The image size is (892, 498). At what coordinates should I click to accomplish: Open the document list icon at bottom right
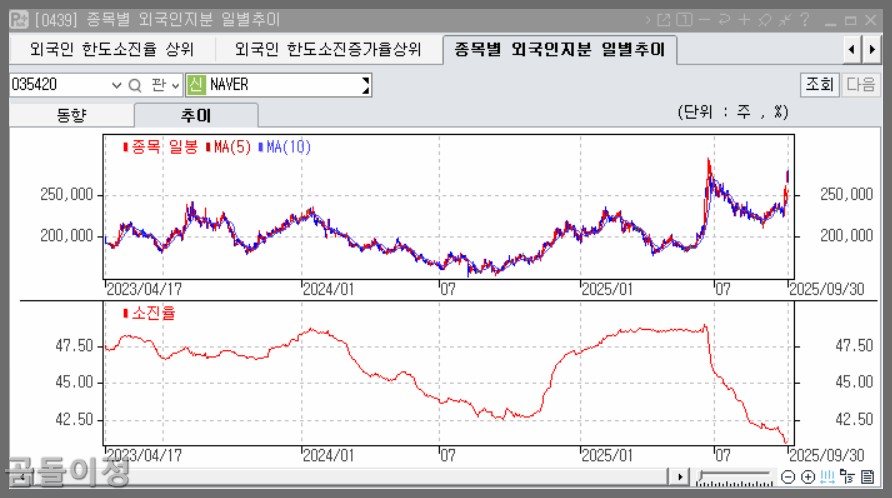click(868, 476)
